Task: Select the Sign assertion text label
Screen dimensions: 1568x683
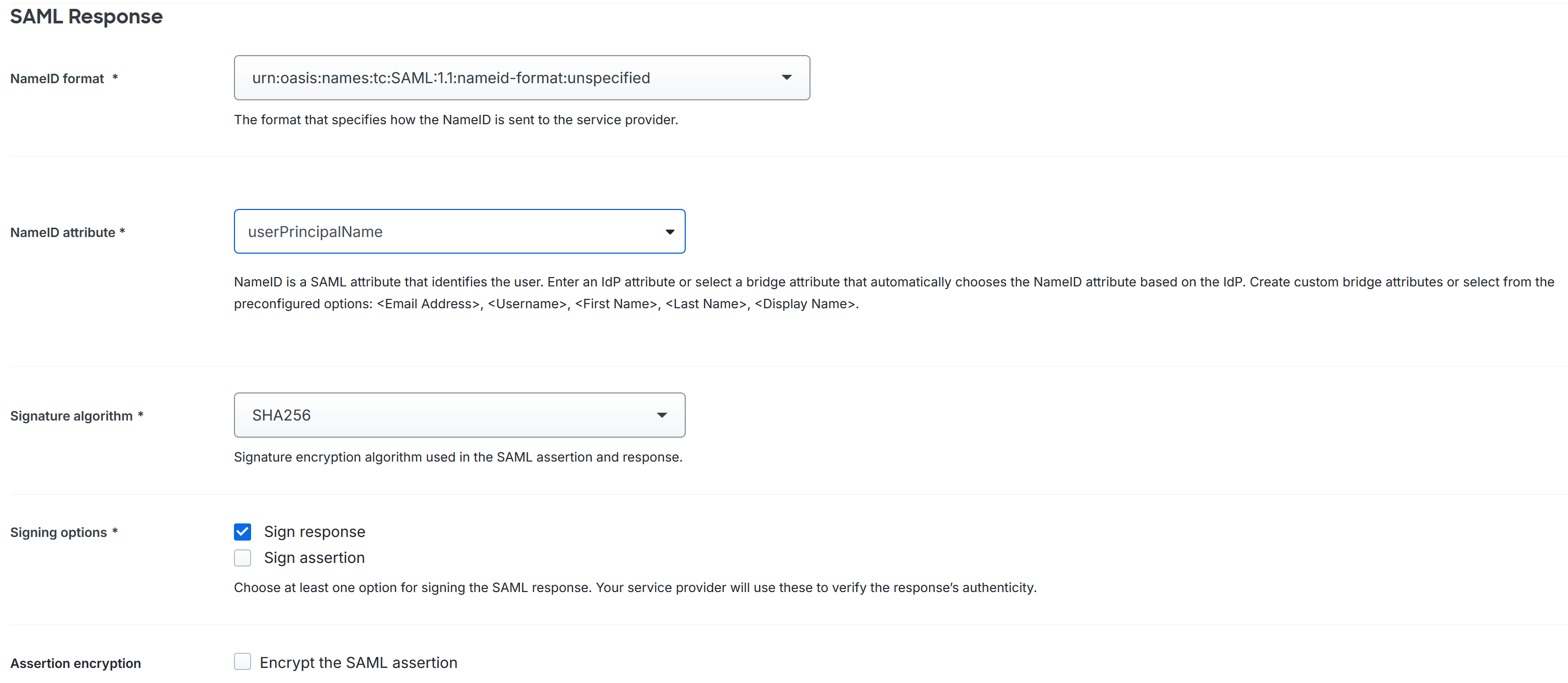Action: tap(314, 557)
